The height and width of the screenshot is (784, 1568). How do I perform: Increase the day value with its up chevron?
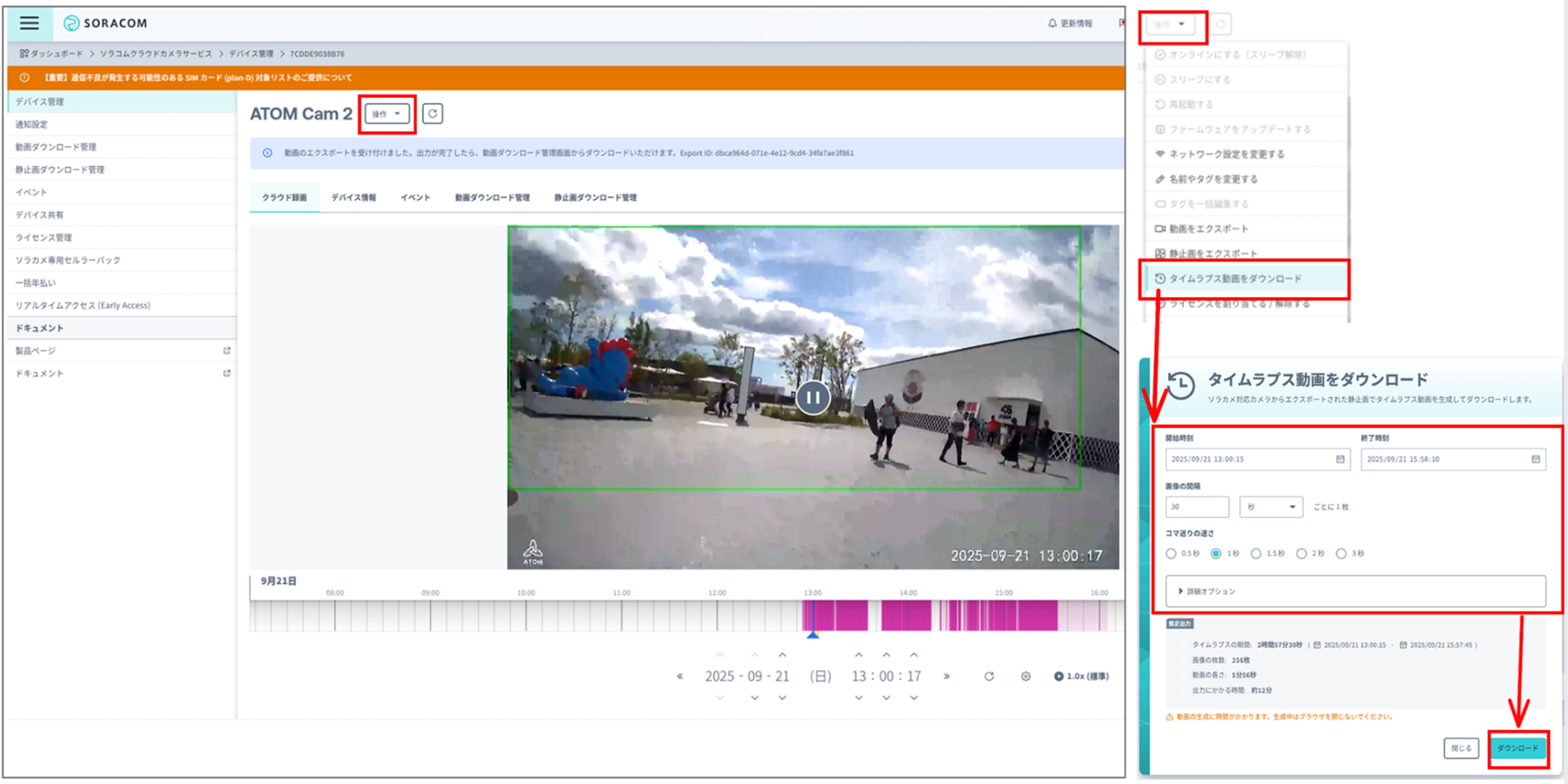tap(782, 655)
